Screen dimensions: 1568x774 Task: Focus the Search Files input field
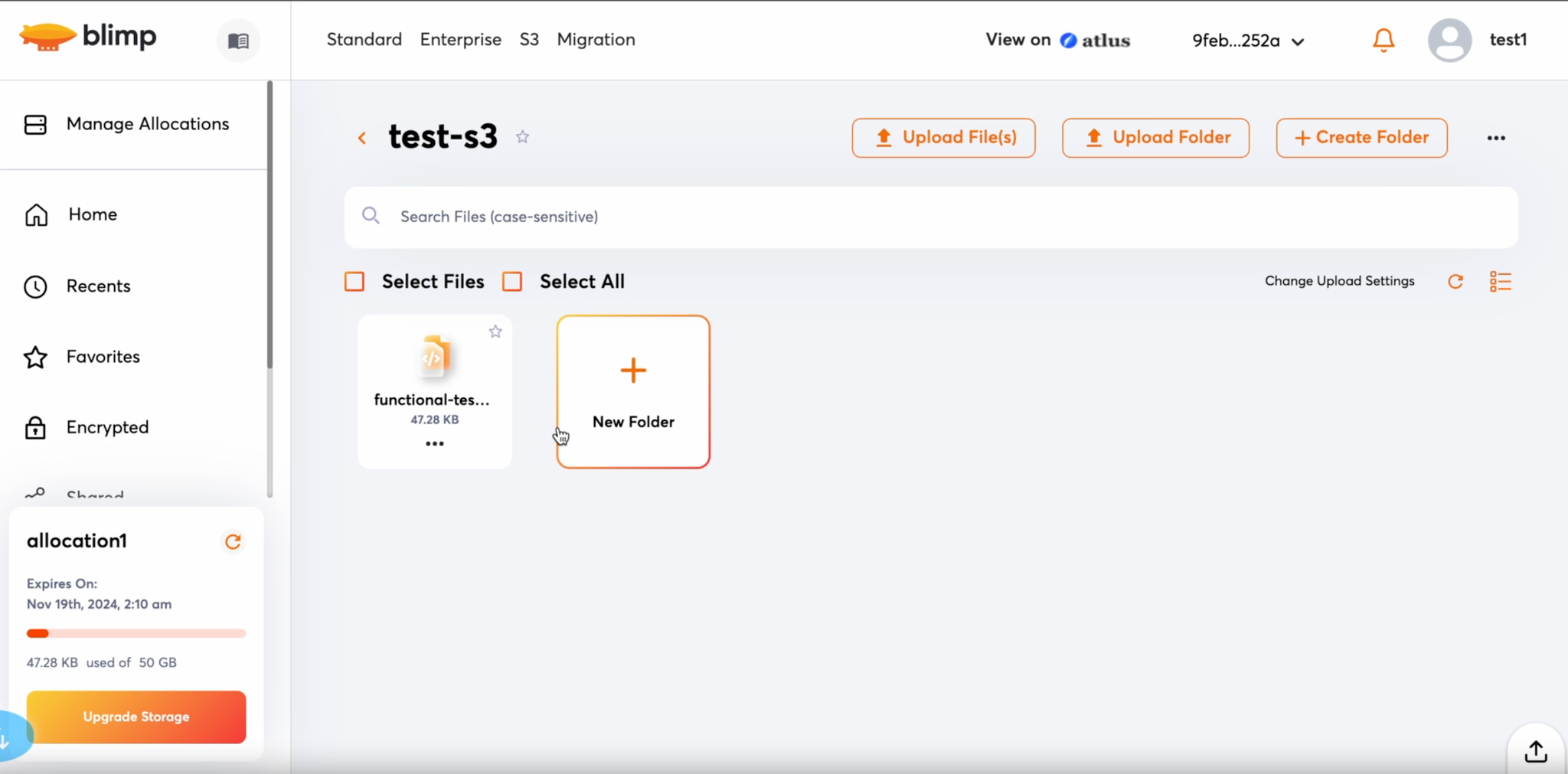coord(930,217)
